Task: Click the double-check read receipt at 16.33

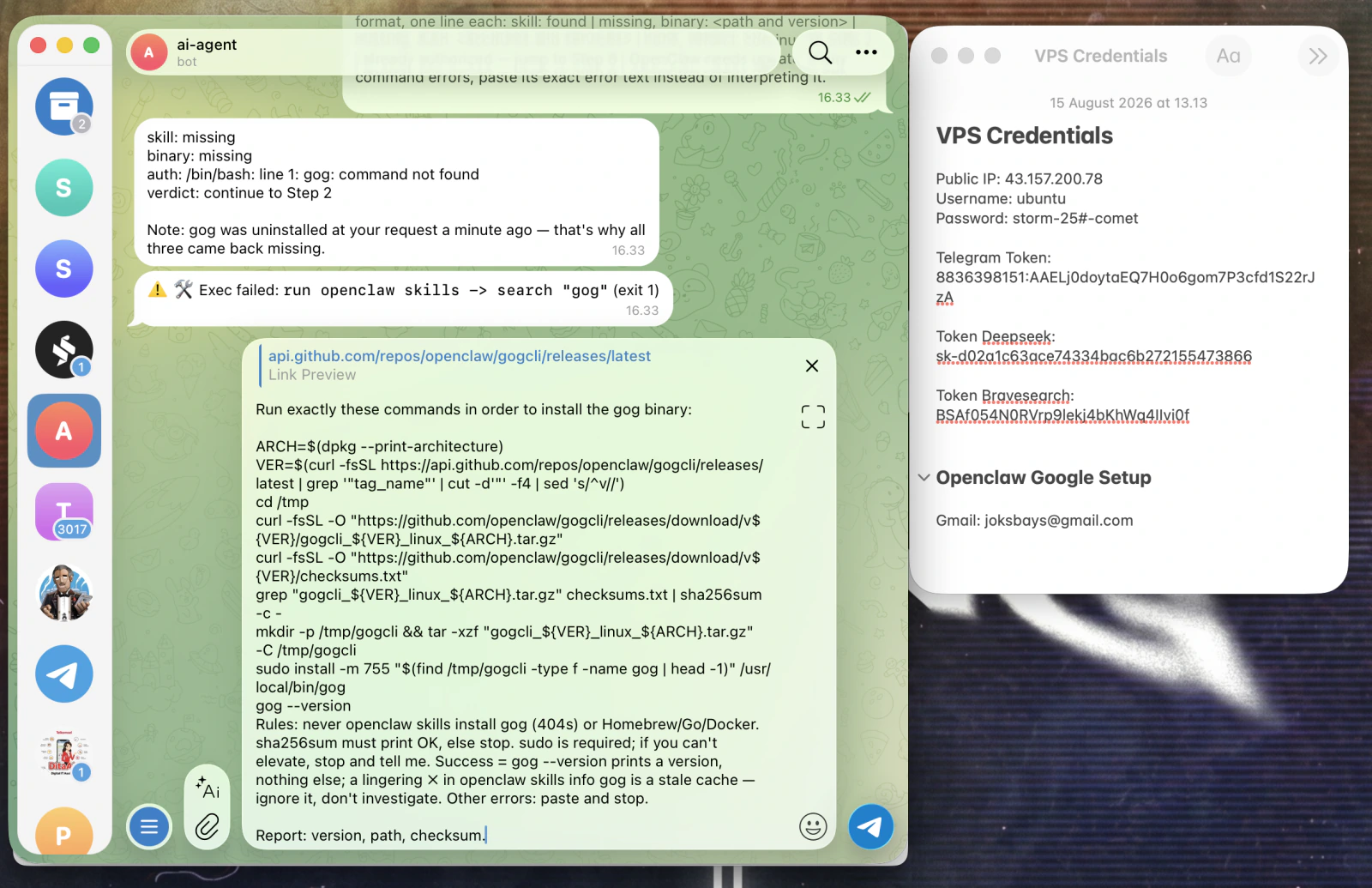Action: point(862,98)
